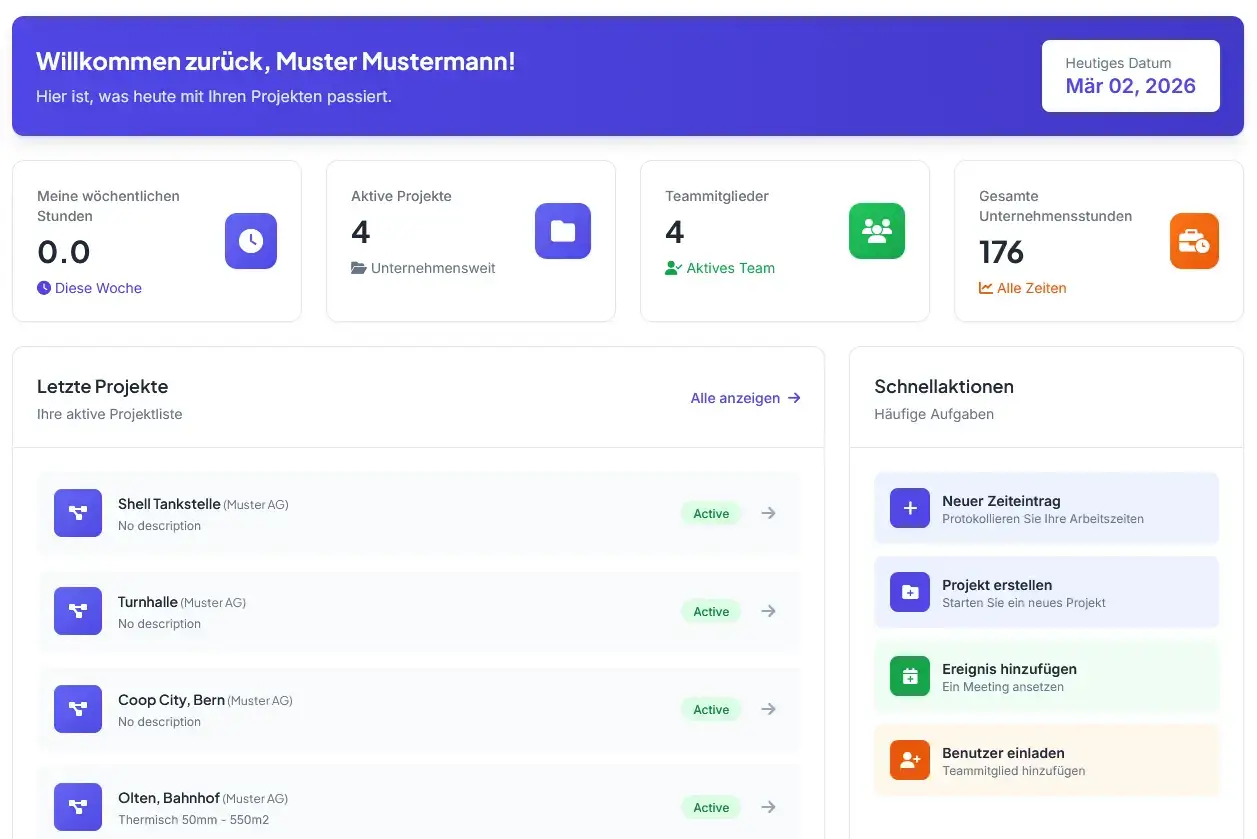The width and height of the screenshot is (1257, 839).
Task: Click the orange briefcase company hours icon
Action: point(1194,241)
